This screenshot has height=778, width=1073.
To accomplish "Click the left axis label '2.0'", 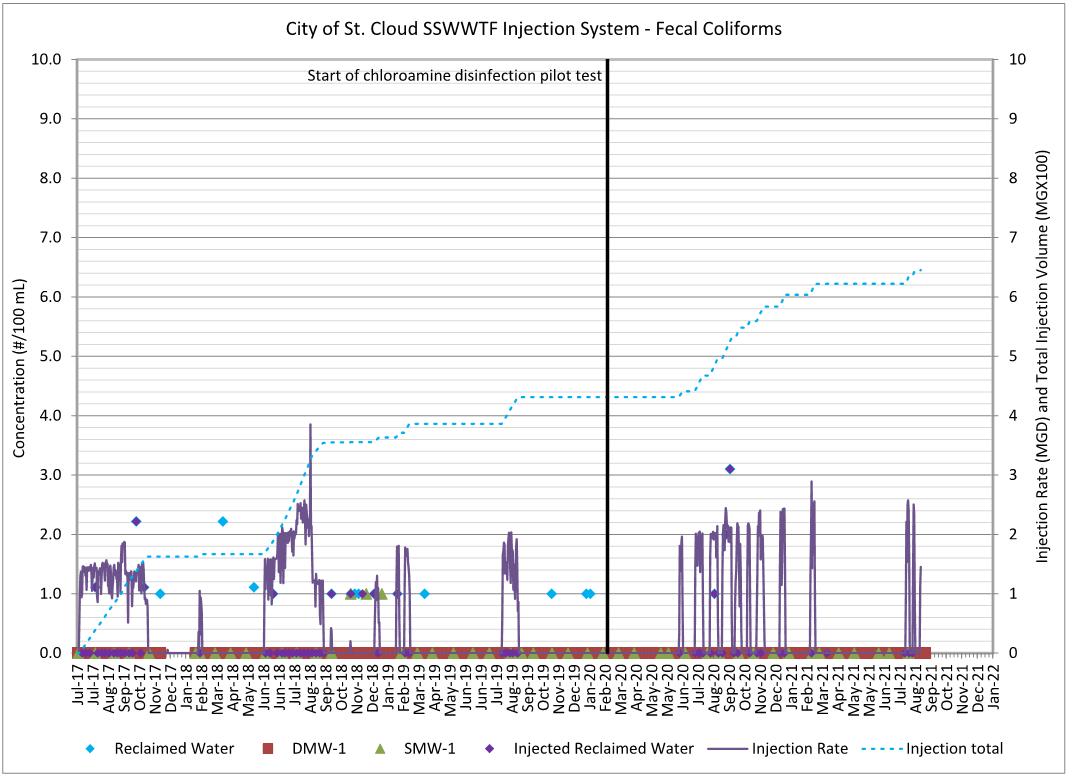I will tap(50, 534).
